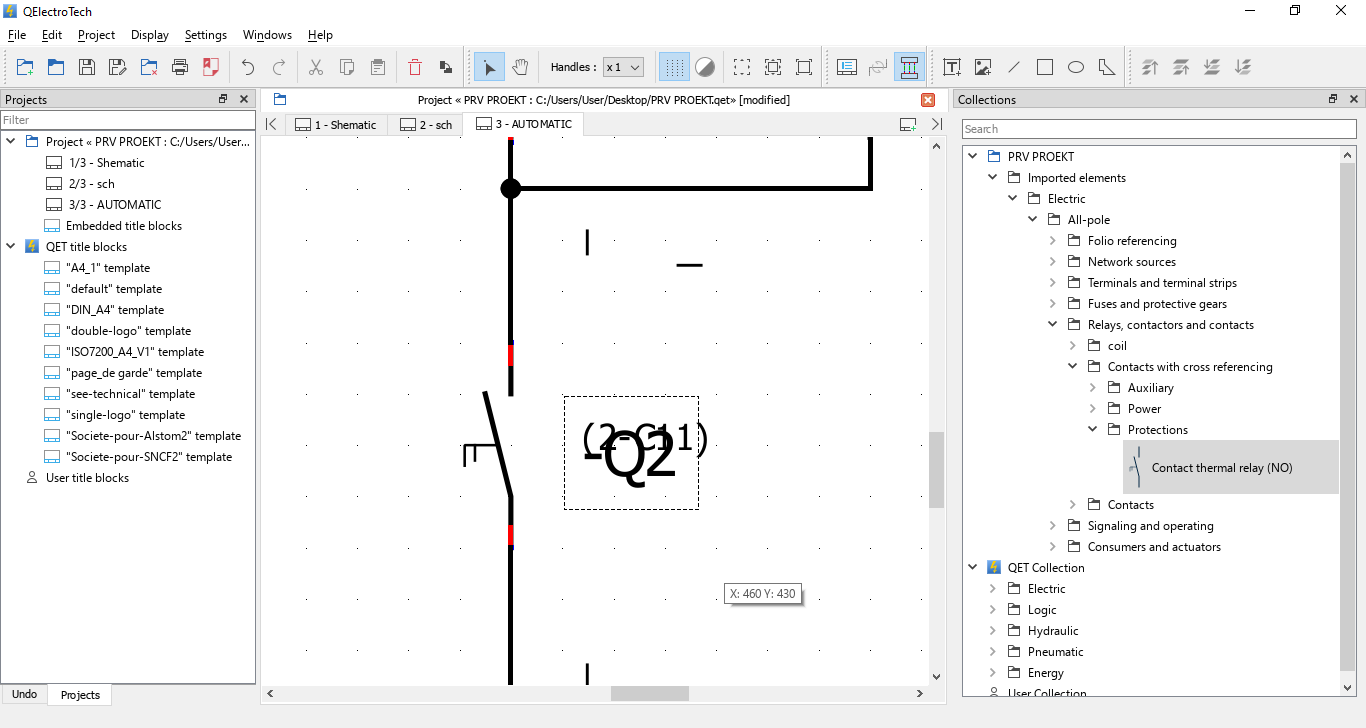Image resolution: width=1366 pixels, height=728 pixels.
Task: Add a text field tool
Action: 952,67
